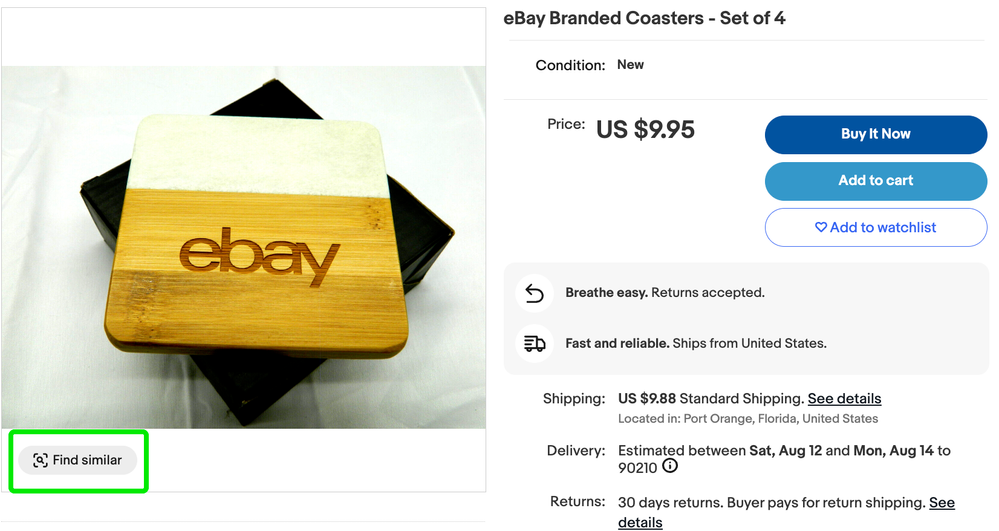
Task: Click the heart icon on Add to watchlist
Action: pos(821,227)
